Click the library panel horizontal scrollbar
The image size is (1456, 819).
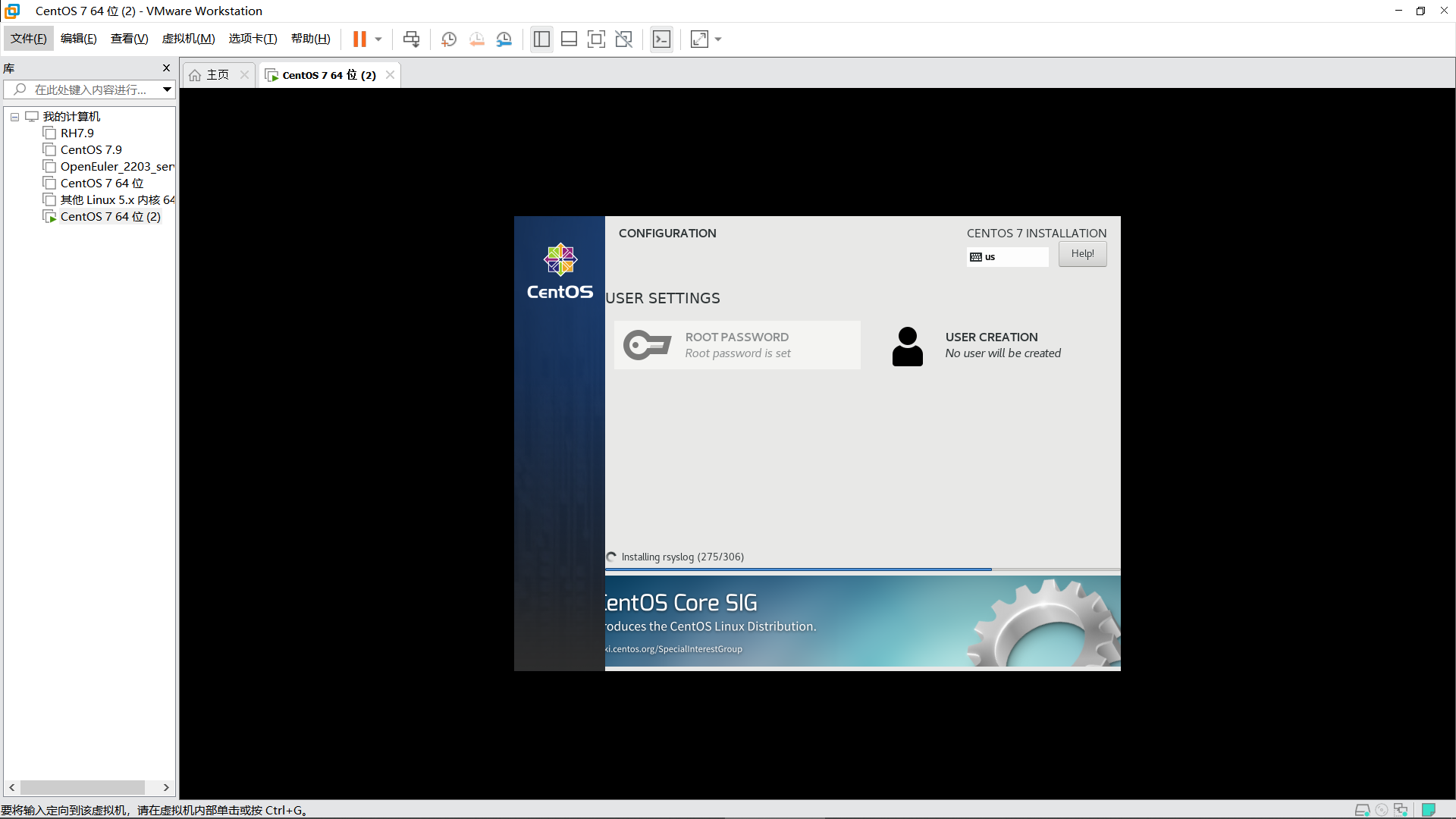(82, 788)
